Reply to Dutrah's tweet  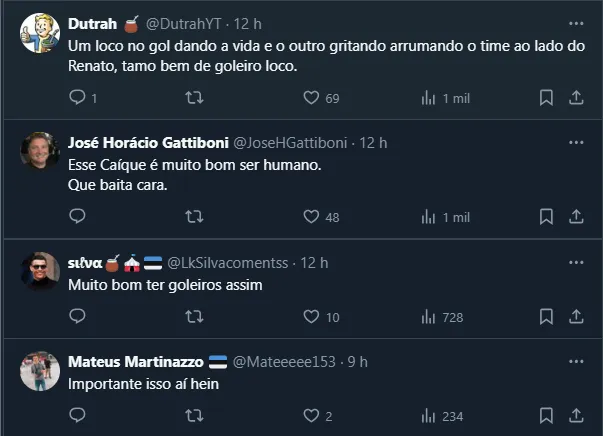(78, 98)
